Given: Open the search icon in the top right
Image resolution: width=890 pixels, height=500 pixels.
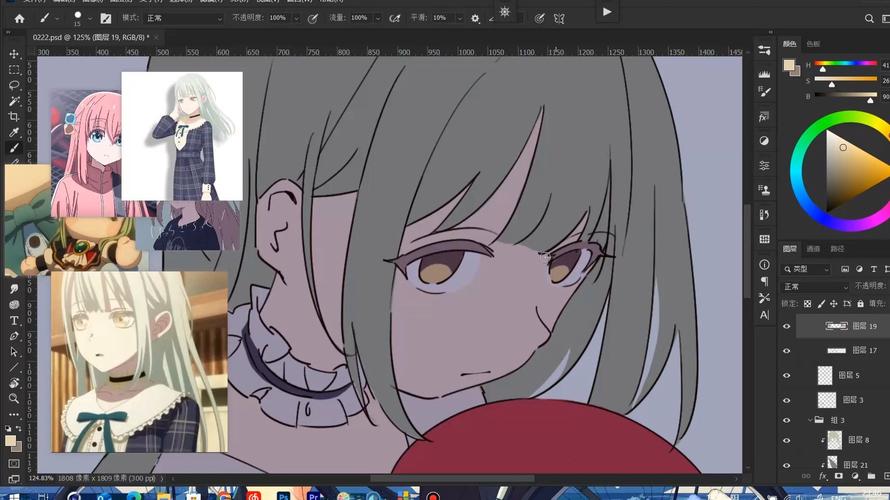Looking at the screenshot, I should click(x=869, y=18).
